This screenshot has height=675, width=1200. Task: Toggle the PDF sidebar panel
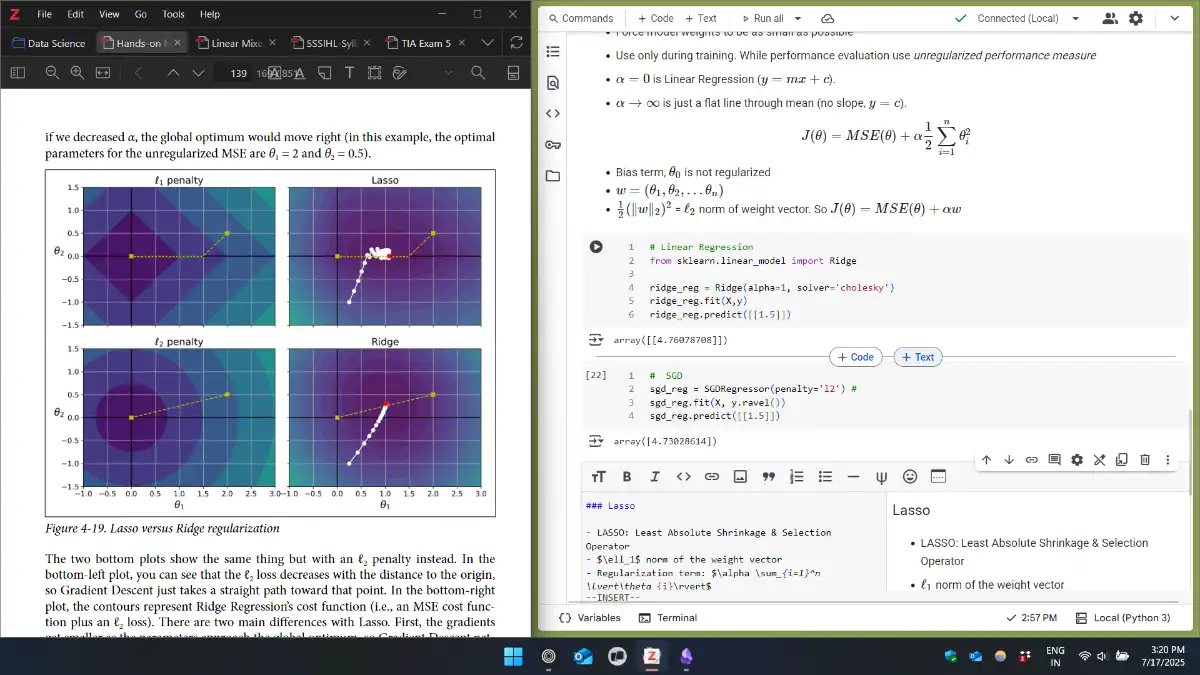17,73
